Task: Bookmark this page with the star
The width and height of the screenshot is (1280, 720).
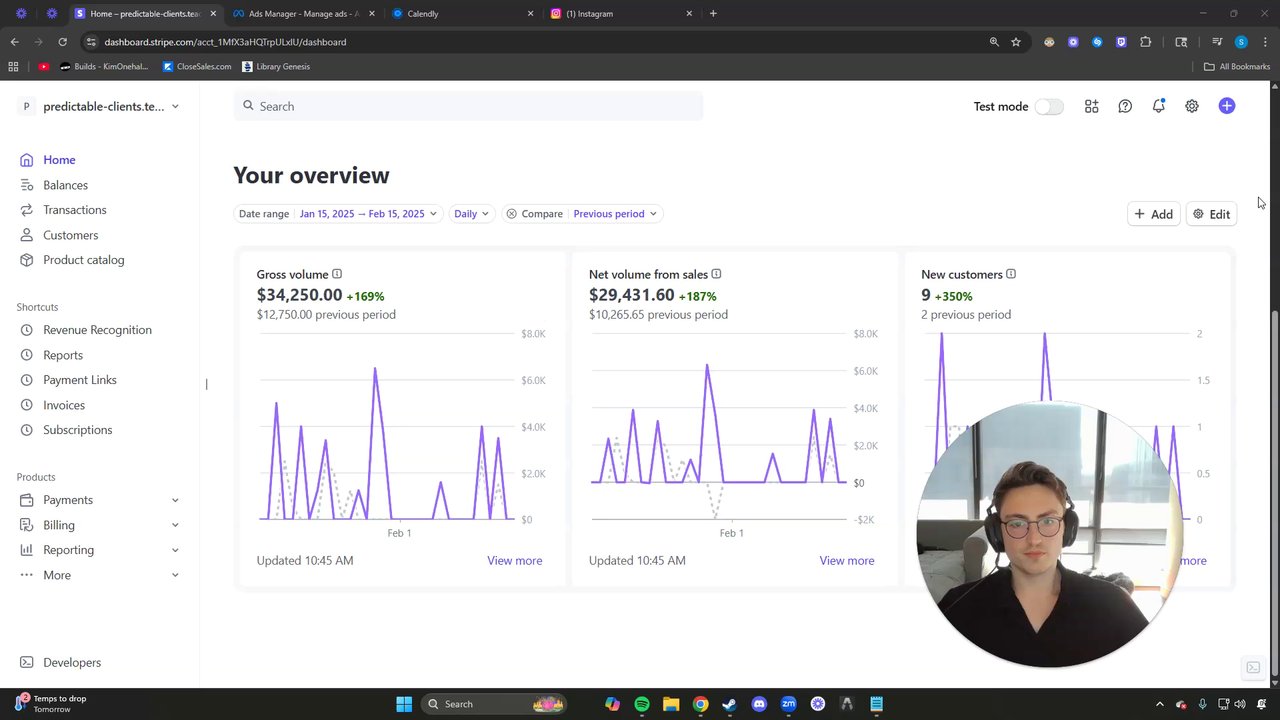Action: pyautogui.click(x=1016, y=42)
